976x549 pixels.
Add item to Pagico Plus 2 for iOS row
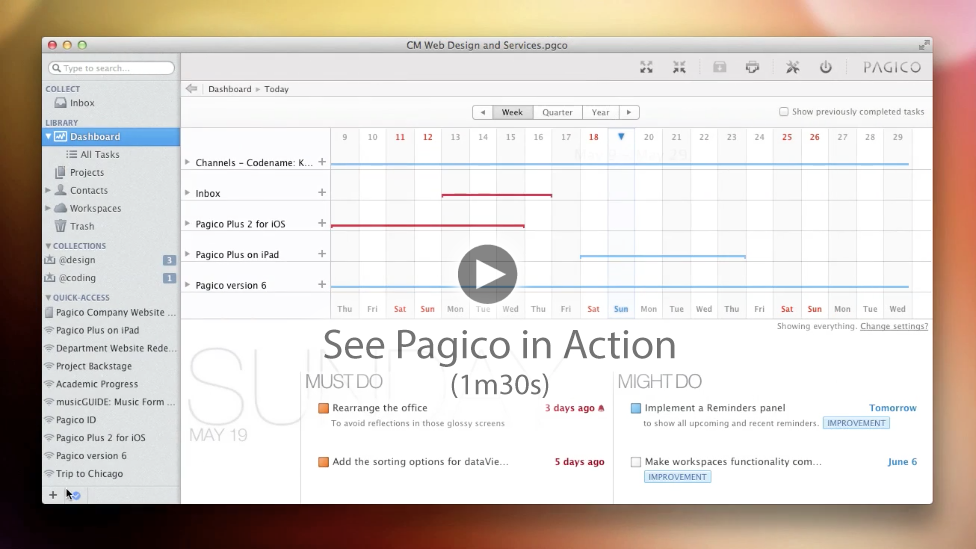[322, 223]
